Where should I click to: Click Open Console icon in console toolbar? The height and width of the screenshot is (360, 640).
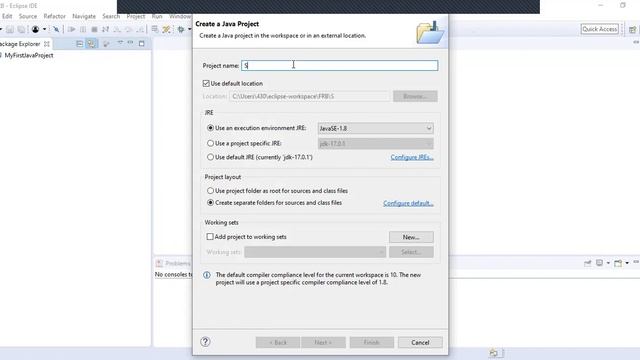(x=618, y=263)
